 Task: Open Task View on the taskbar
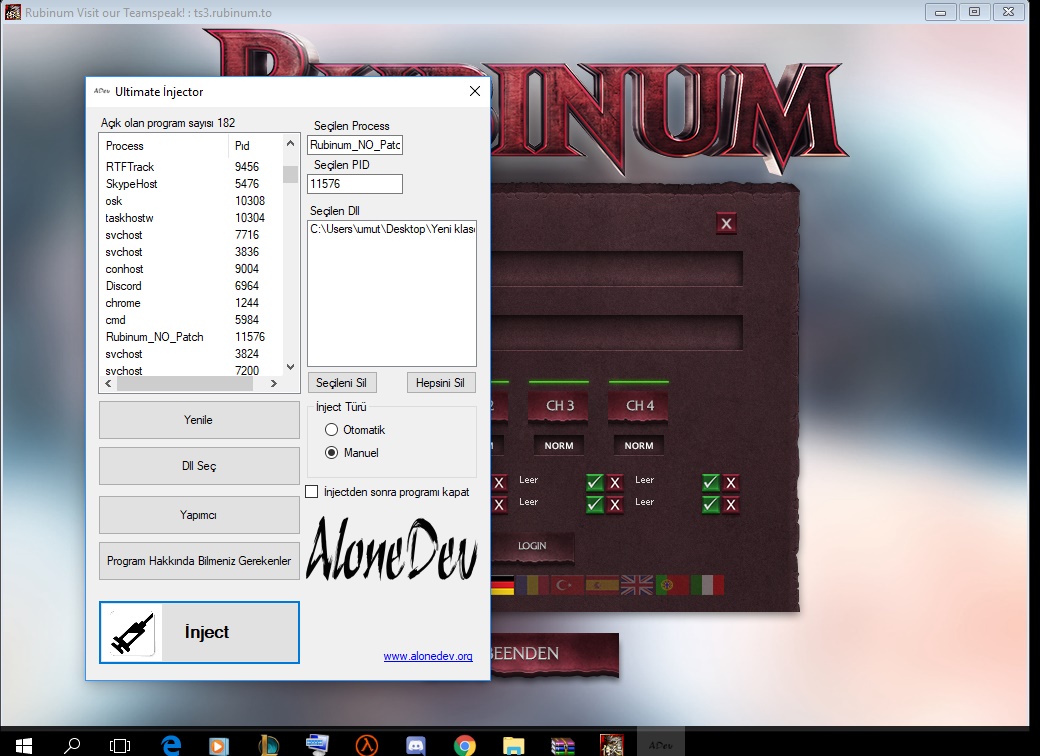[x=119, y=745]
